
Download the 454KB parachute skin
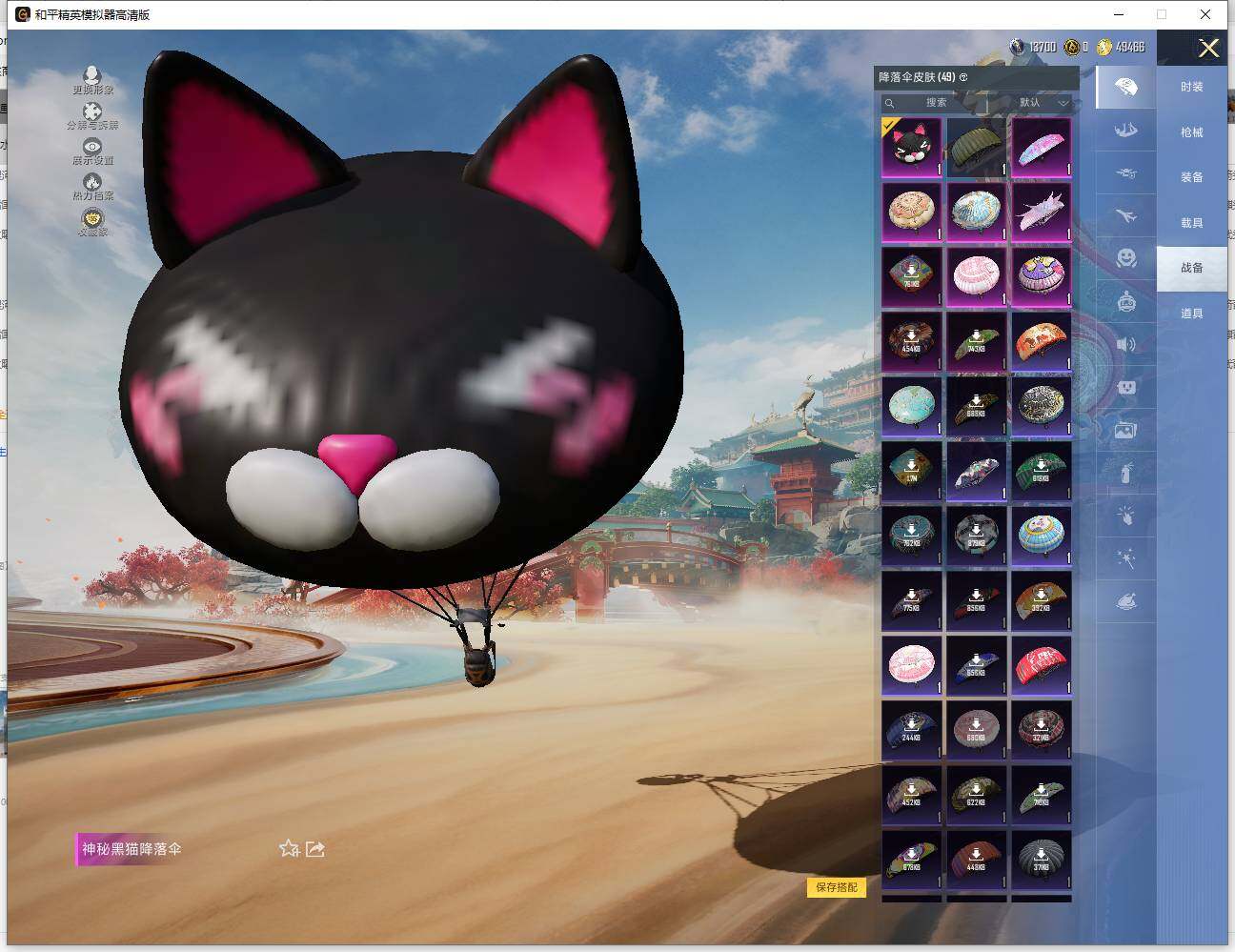click(912, 341)
